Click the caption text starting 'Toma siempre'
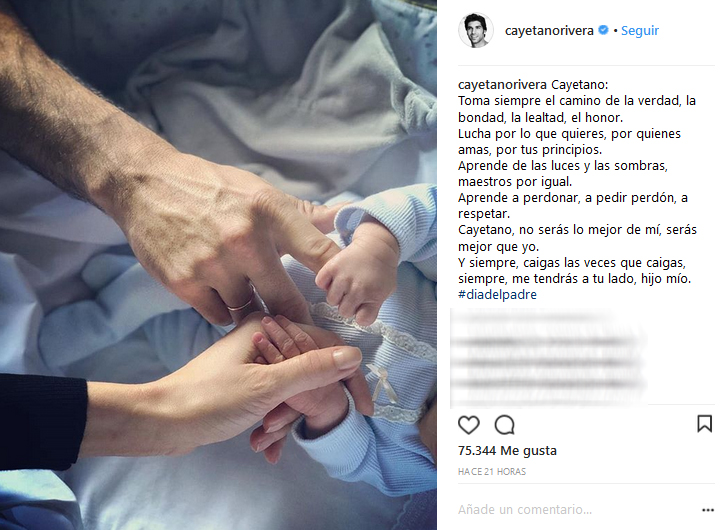The width and height of the screenshot is (720, 530). [577, 109]
